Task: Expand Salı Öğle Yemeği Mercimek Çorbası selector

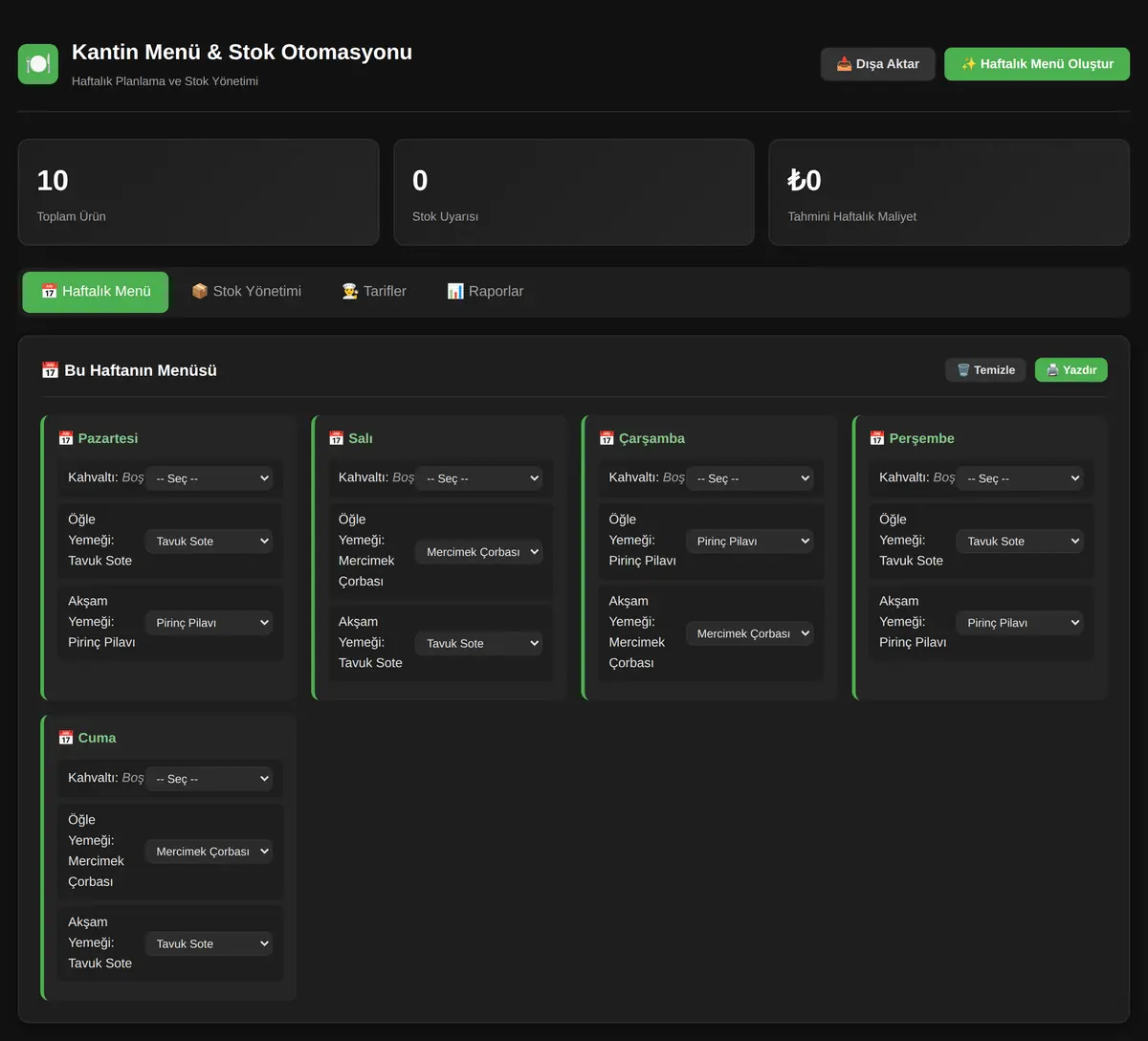Action: coord(479,551)
